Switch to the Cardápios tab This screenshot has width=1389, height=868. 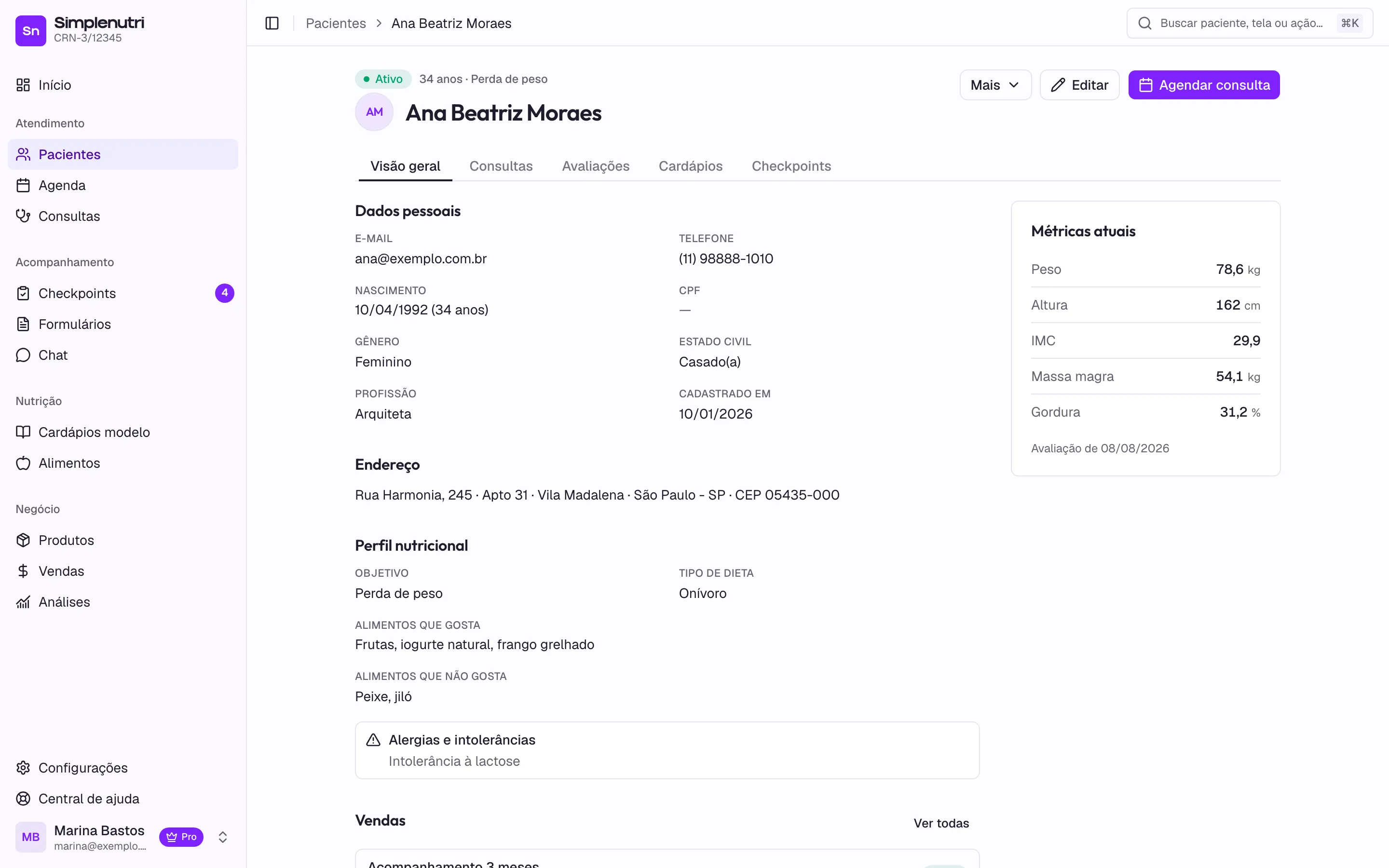click(x=691, y=166)
